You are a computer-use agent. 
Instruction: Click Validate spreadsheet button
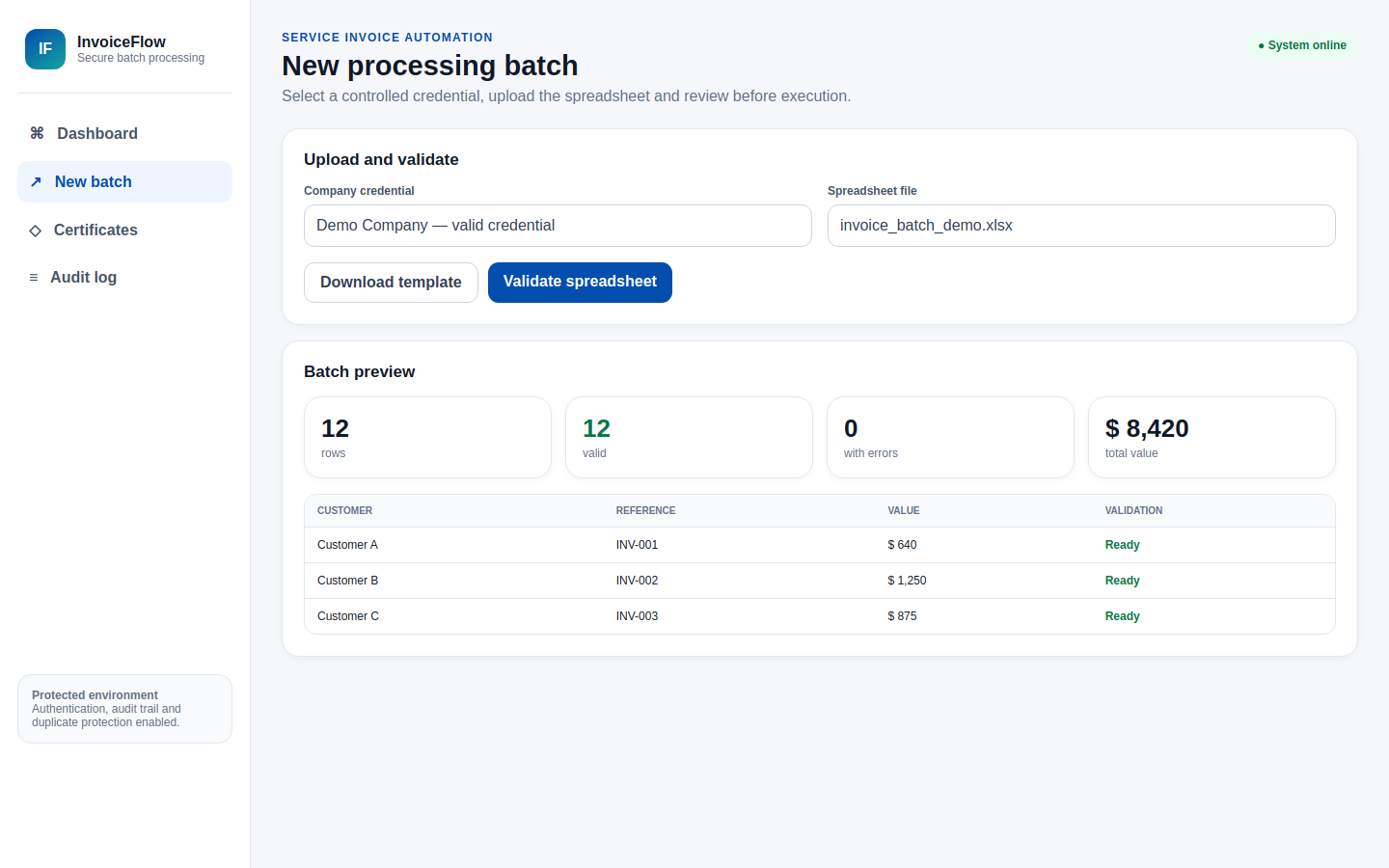tap(580, 283)
